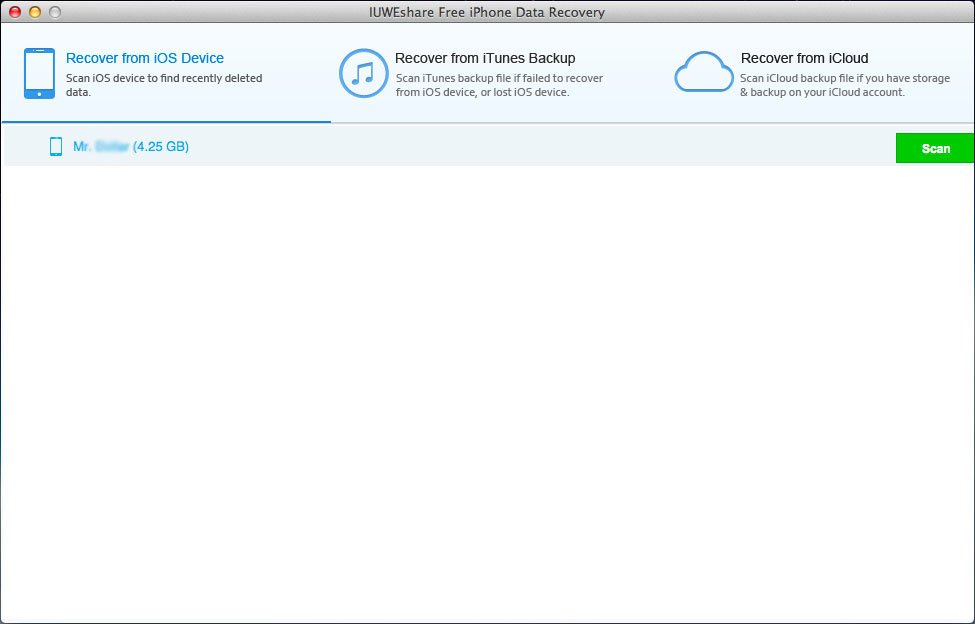975x624 pixels.
Task: Click the gray zoom button in the title bar
Action: (55, 12)
